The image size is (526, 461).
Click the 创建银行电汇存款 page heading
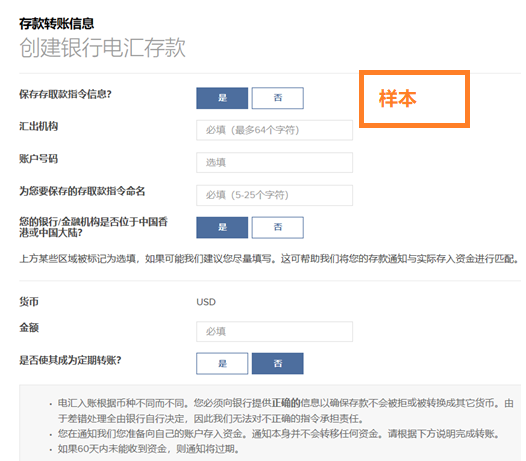(102, 47)
